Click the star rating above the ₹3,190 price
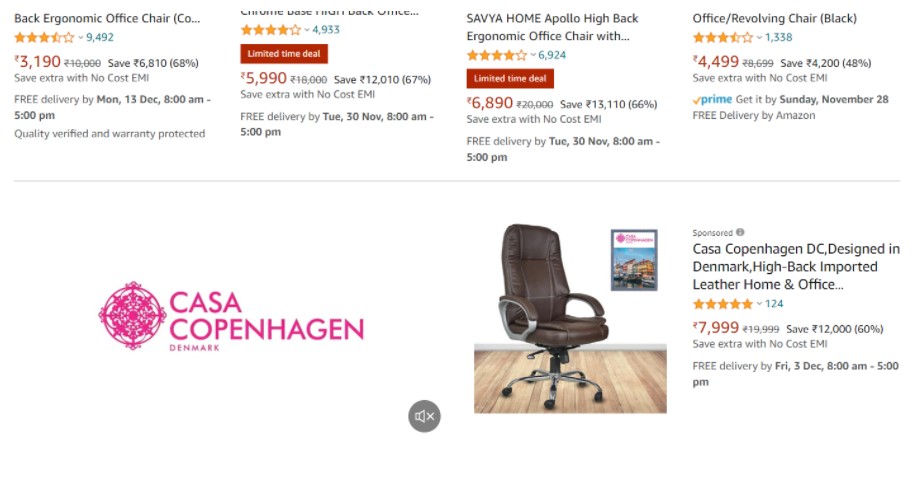The image size is (915, 478). [44, 37]
